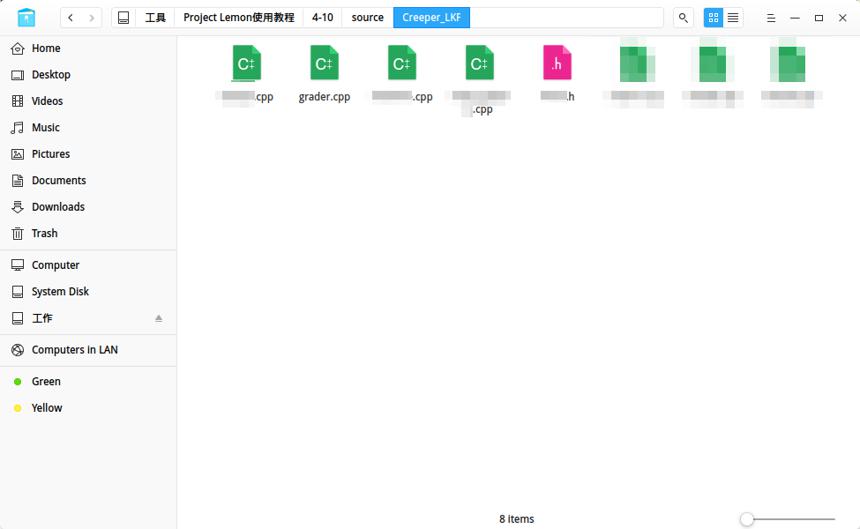Go back with the left arrow
Viewport: 860px width, 529px height.
pos(71,18)
